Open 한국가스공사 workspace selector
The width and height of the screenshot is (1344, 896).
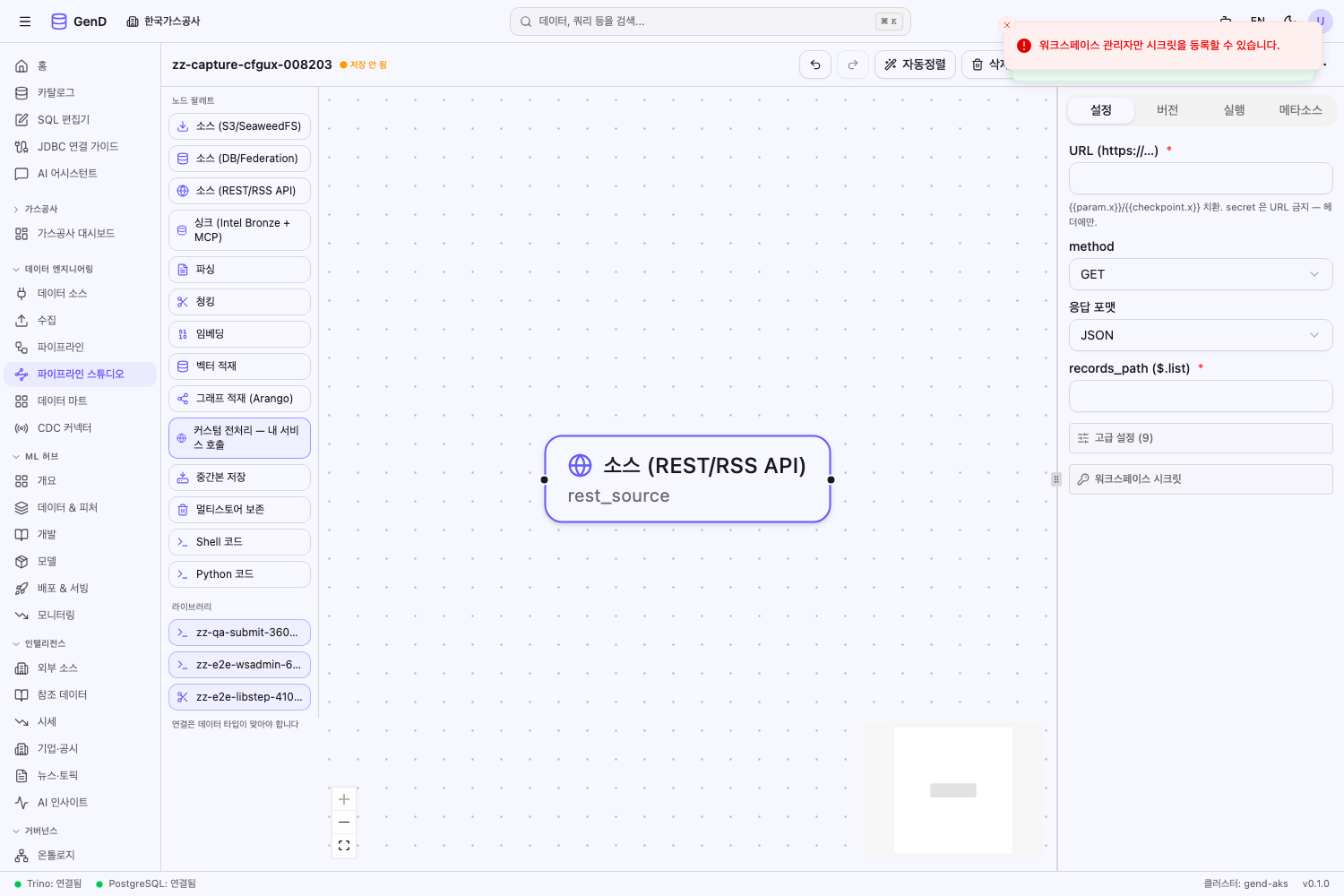163,22
